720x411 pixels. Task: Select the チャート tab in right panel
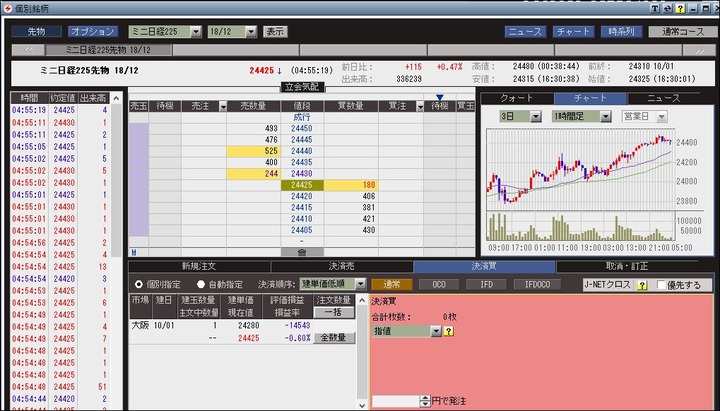(591, 98)
